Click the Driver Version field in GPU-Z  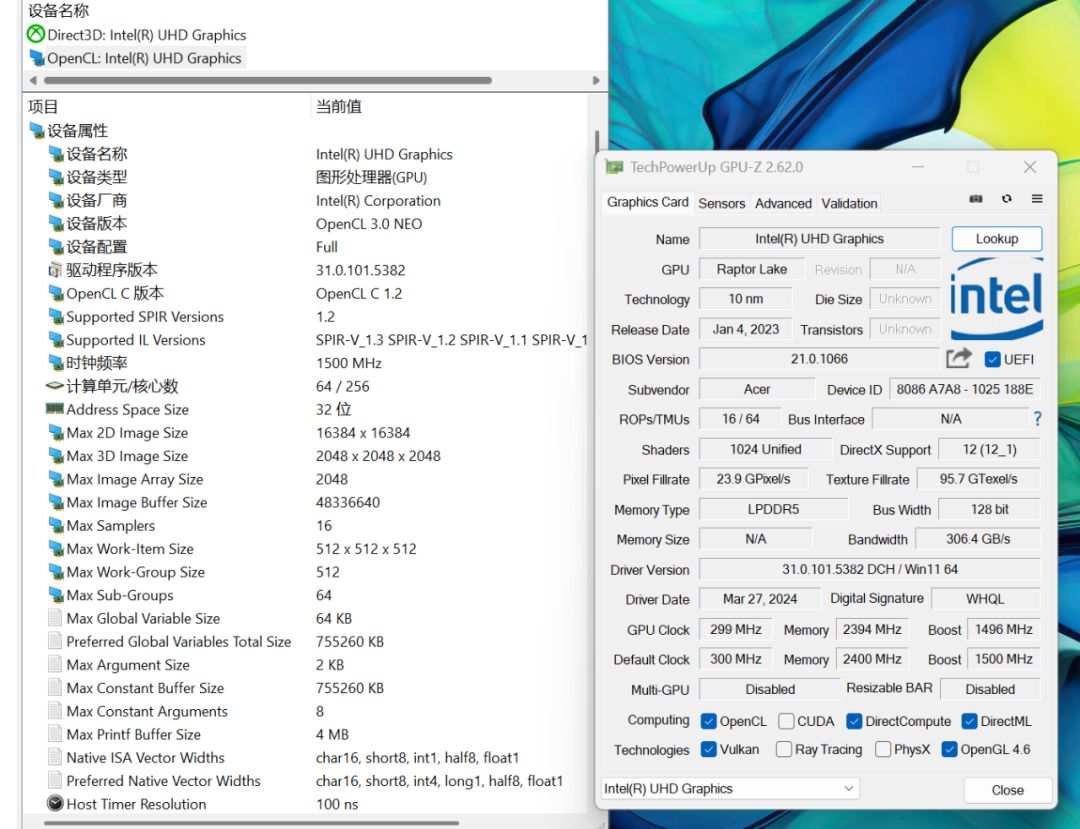869,569
